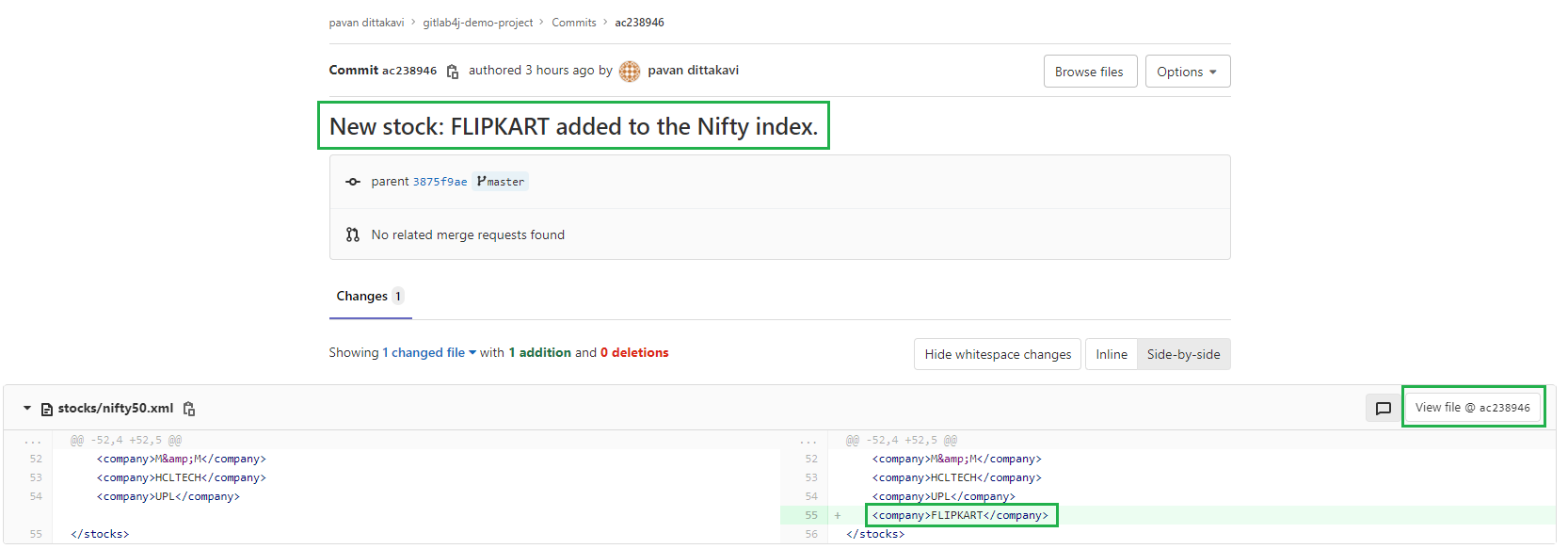Copy file path icon next to stocks/nifty50.xml

pyautogui.click(x=189, y=409)
